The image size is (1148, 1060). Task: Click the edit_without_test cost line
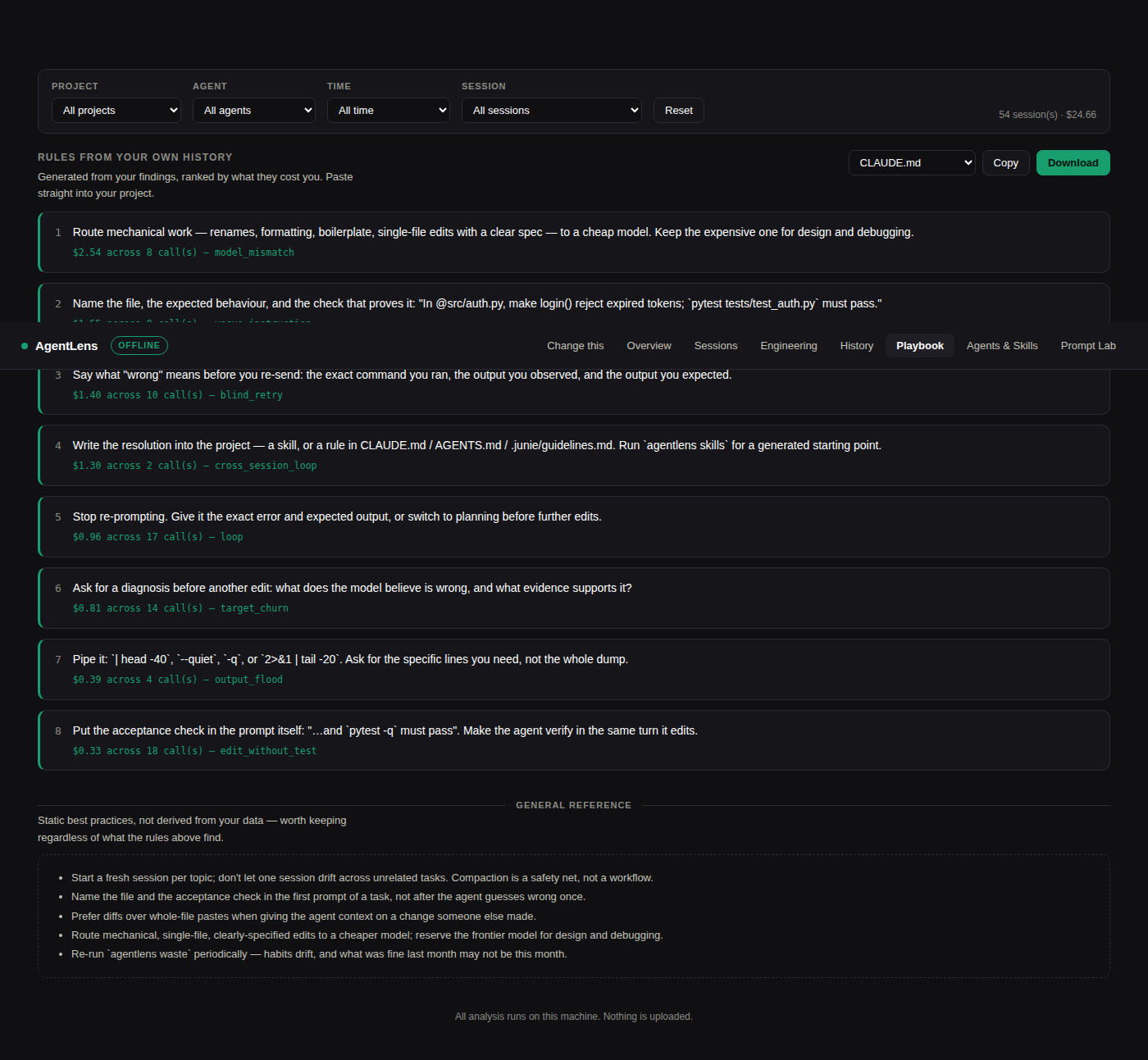(x=194, y=751)
